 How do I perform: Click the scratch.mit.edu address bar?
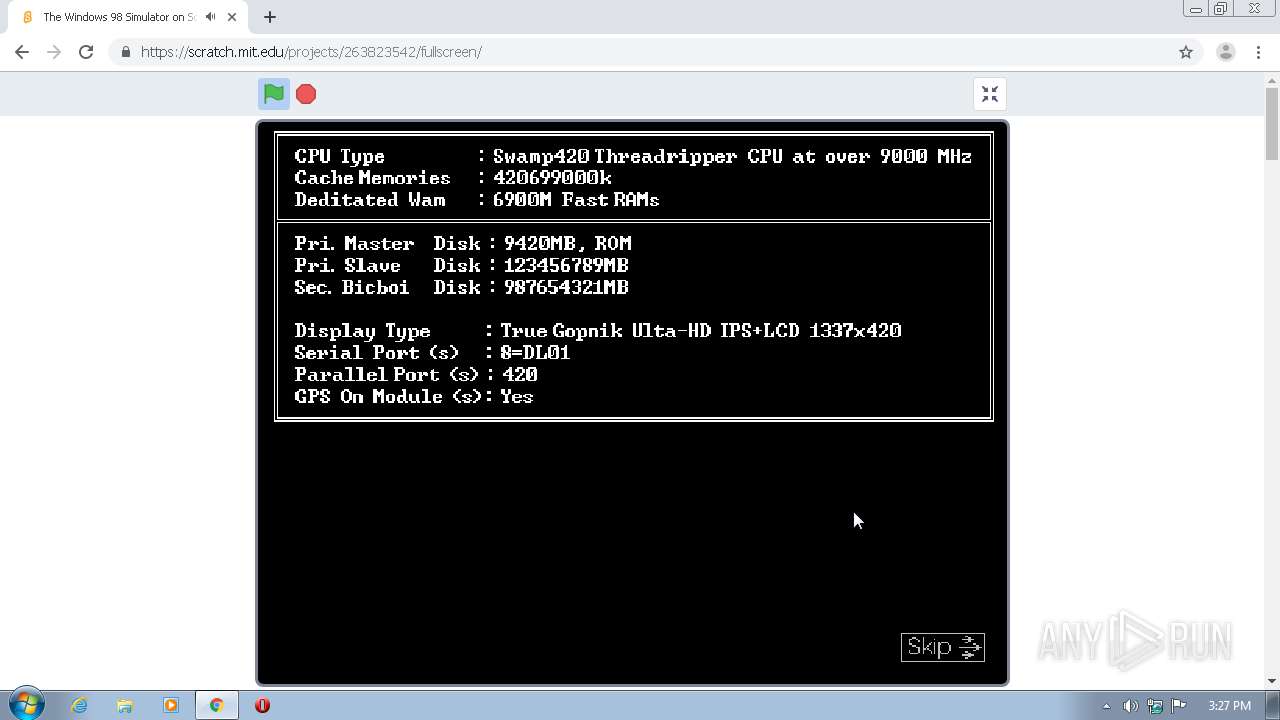640,52
